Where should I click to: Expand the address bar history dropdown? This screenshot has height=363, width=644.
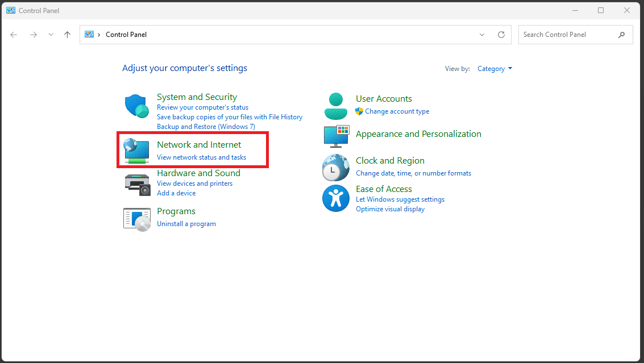[482, 35]
